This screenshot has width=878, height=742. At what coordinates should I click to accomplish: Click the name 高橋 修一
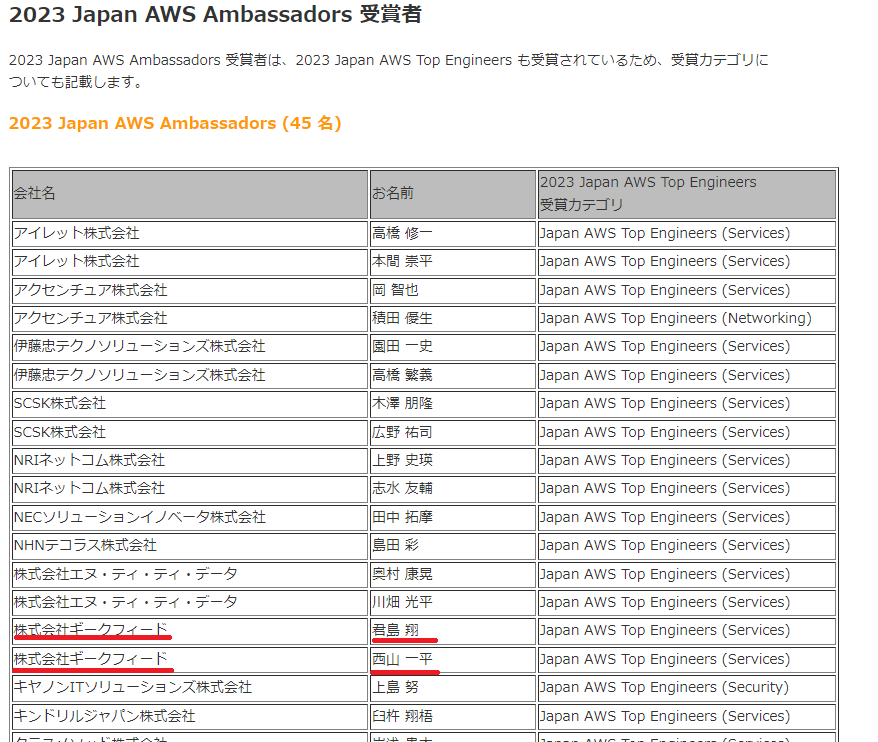(x=402, y=234)
